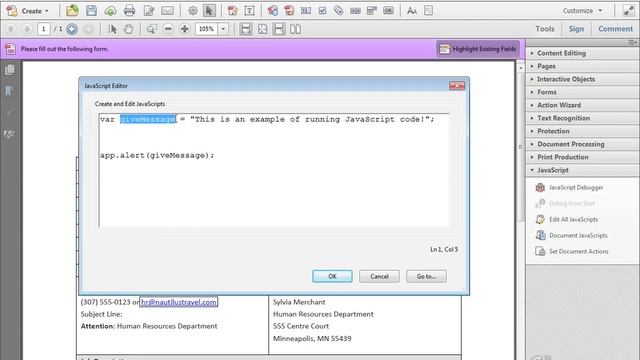Click the hr@nautilustravel.com link
Viewport: 640px width, 360px height.
179,302
